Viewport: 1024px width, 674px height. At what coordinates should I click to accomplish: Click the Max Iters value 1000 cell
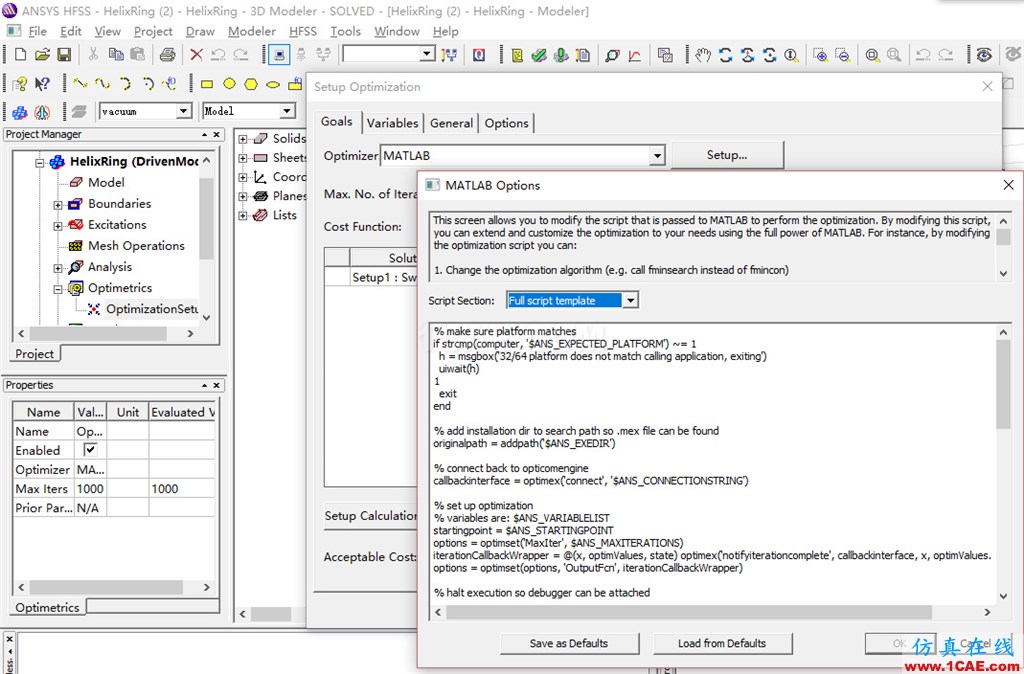pyautogui.click(x=90, y=489)
